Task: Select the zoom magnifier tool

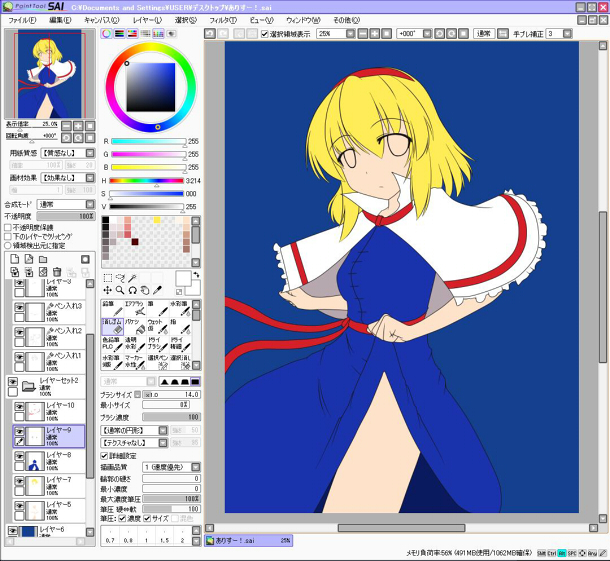Action: [x=120, y=290]
